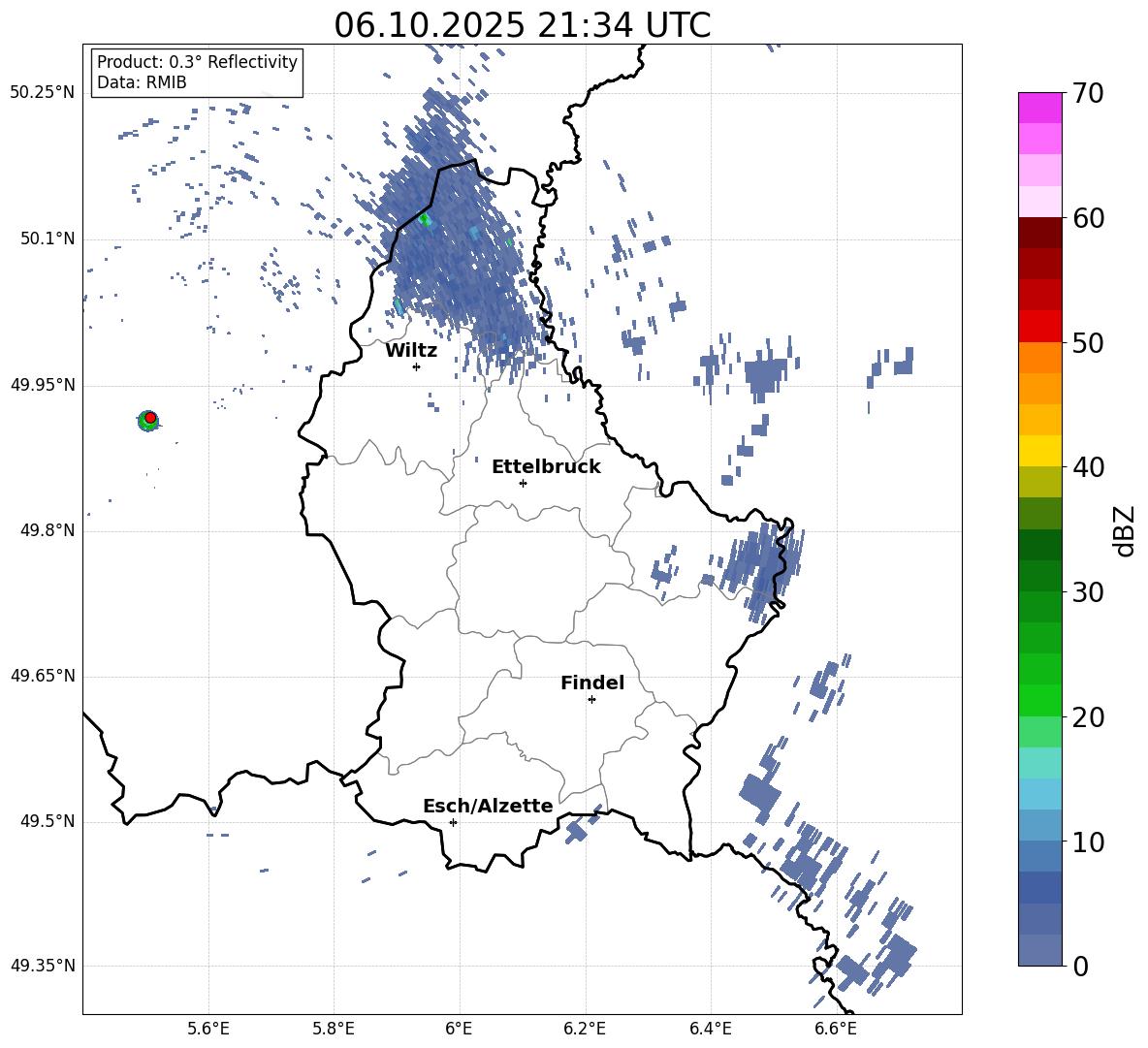Pick the yellow colorbar segment above 40
This screenshot has height=1048, width=1148.
pos(1039,451)
